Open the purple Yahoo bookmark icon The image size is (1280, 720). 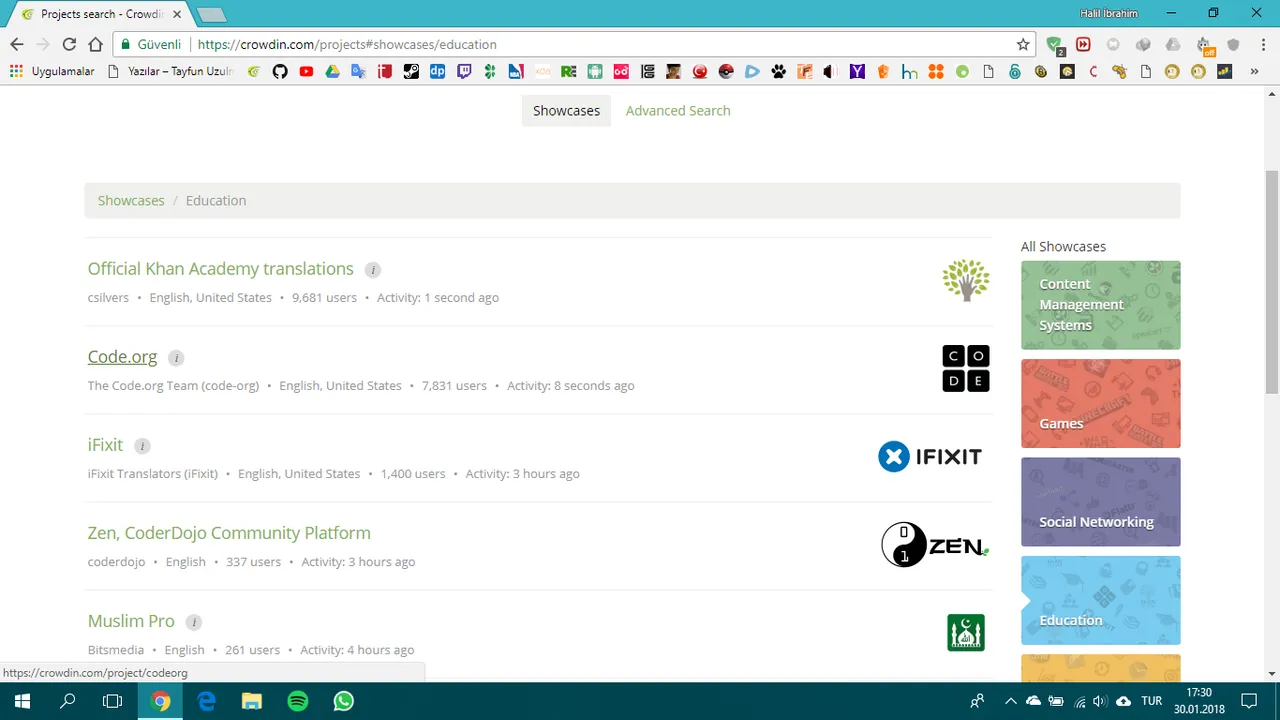coord(857,72)
